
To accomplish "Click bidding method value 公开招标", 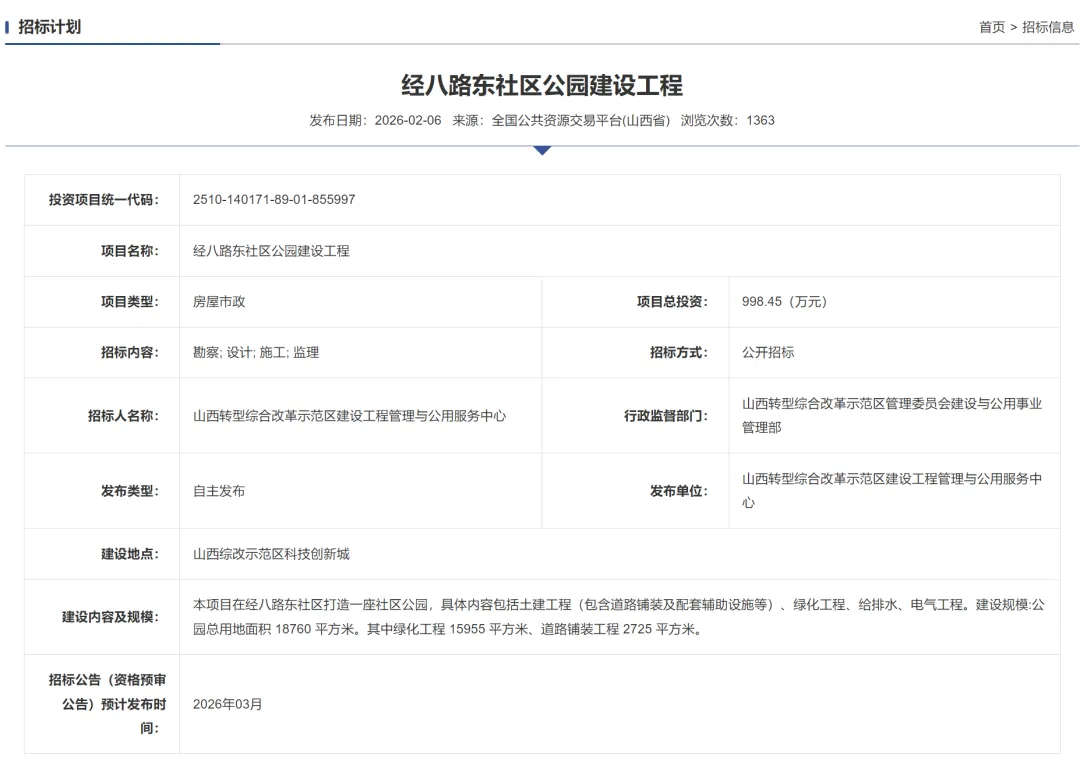I will coord(768,353).
